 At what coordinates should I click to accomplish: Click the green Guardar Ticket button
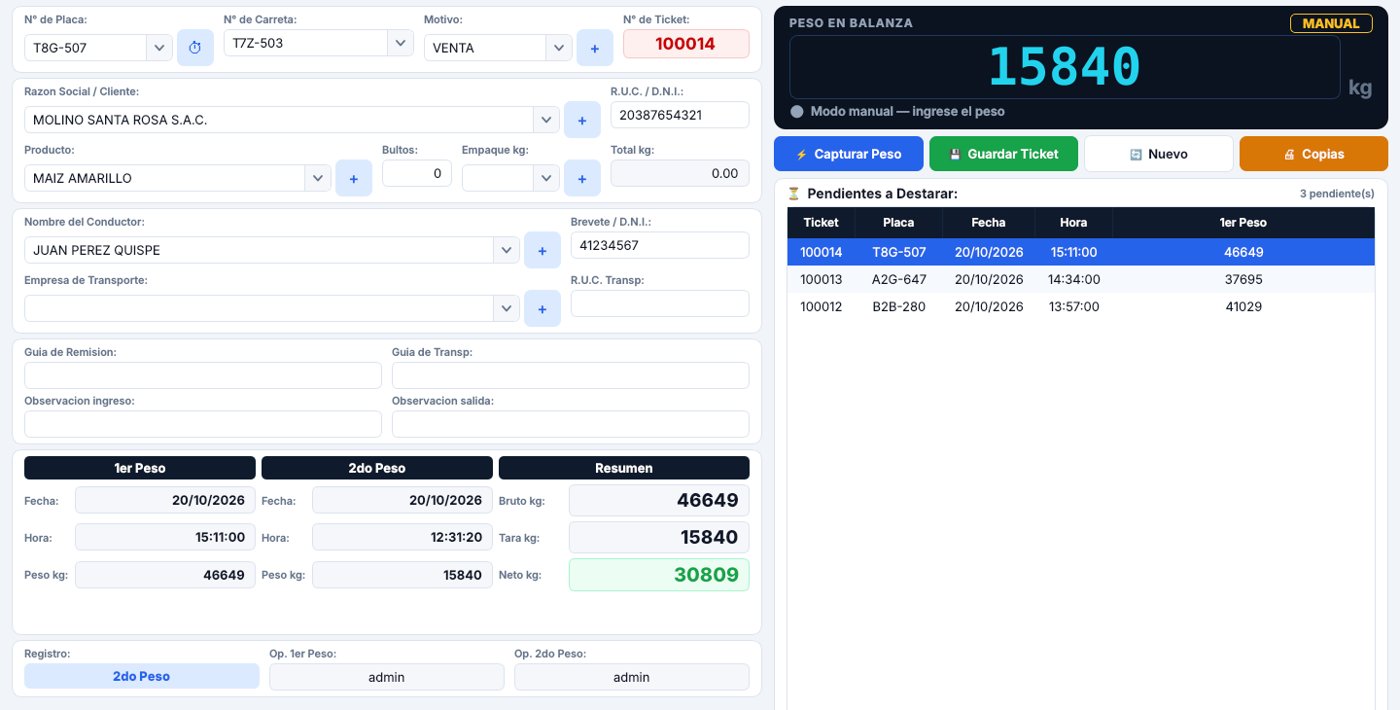pyautogui.click(x=1004, y=154)
